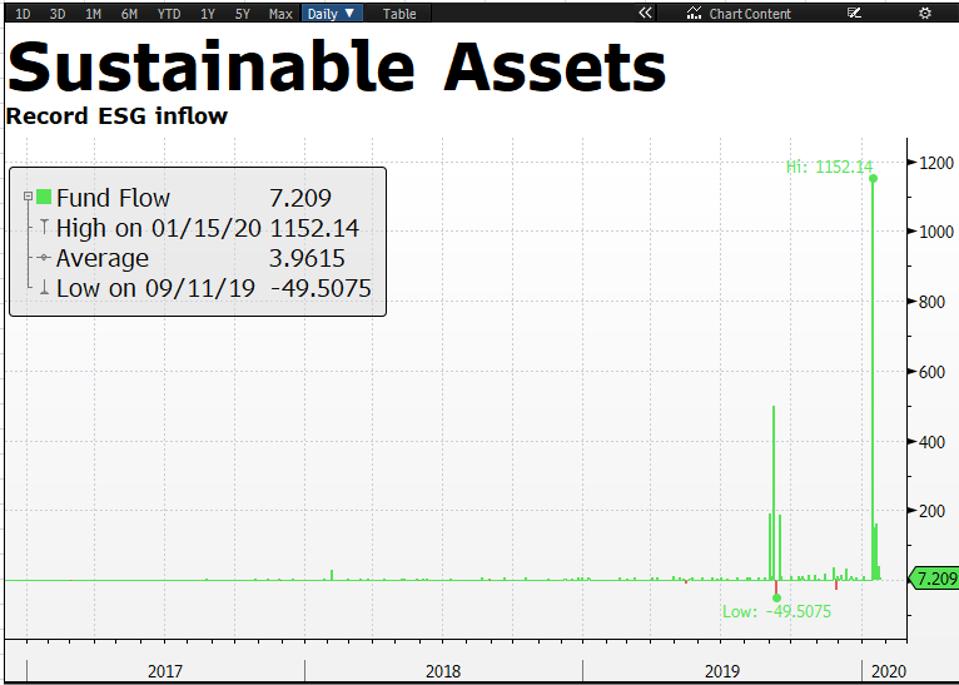Open the Daily frequency dropdown
This screenshot has height=685, width=959.
331,13
